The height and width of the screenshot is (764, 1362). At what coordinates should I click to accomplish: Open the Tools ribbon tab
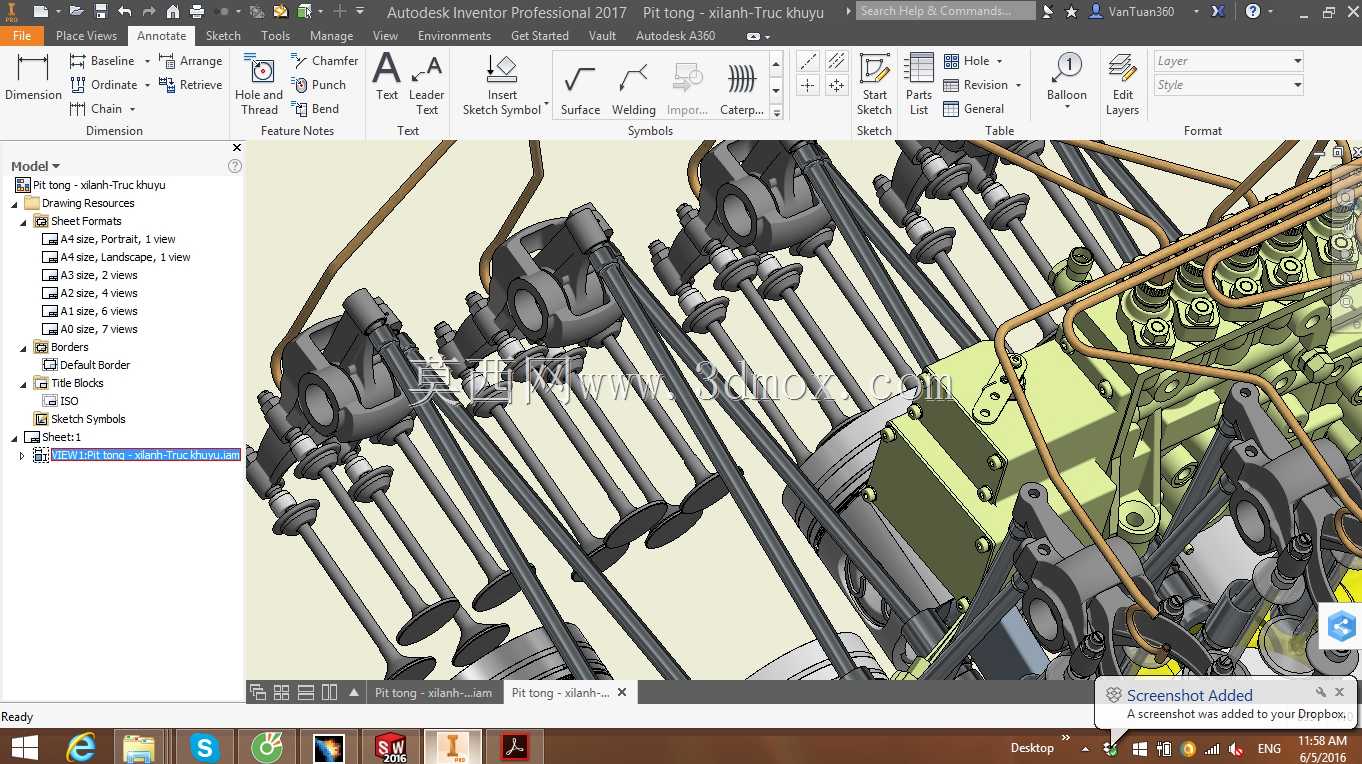point(276,35)
